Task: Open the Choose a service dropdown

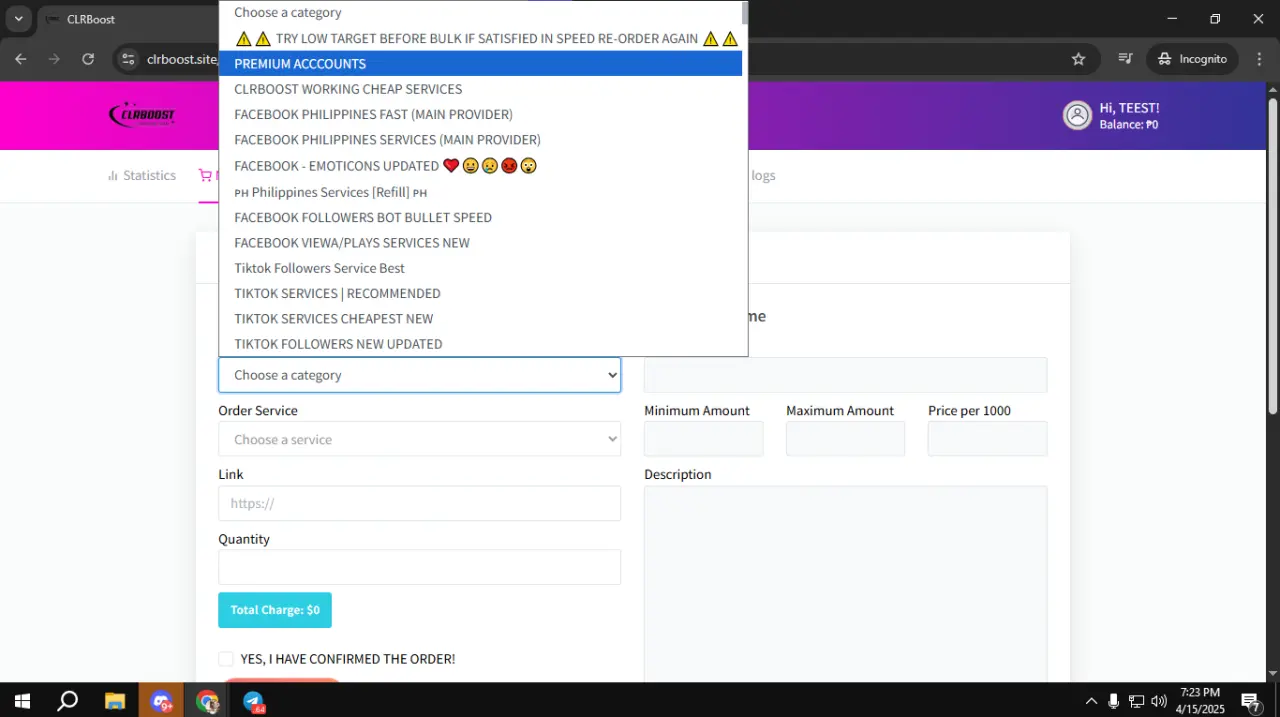Action: (419, 439)
